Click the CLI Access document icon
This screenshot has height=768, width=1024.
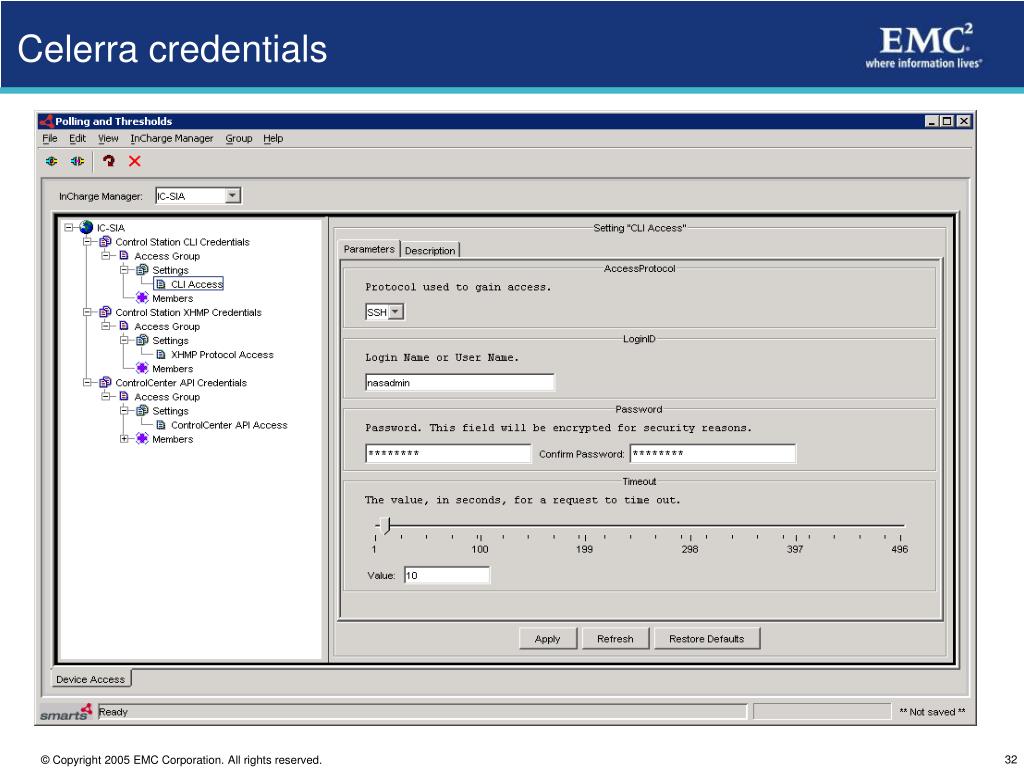pyautogui.click(x=161, y=284)
